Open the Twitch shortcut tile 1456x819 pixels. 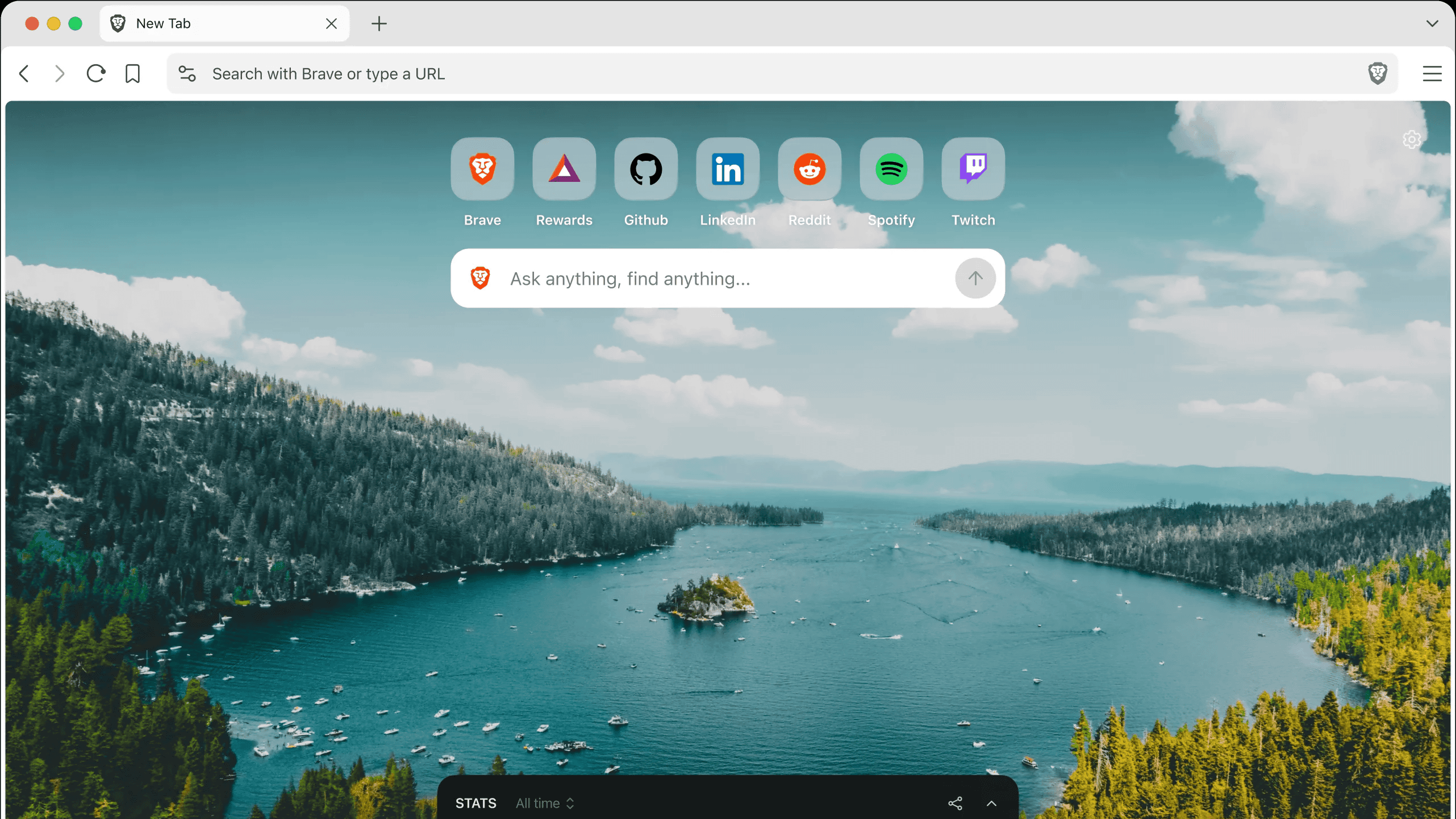point(973,169)
